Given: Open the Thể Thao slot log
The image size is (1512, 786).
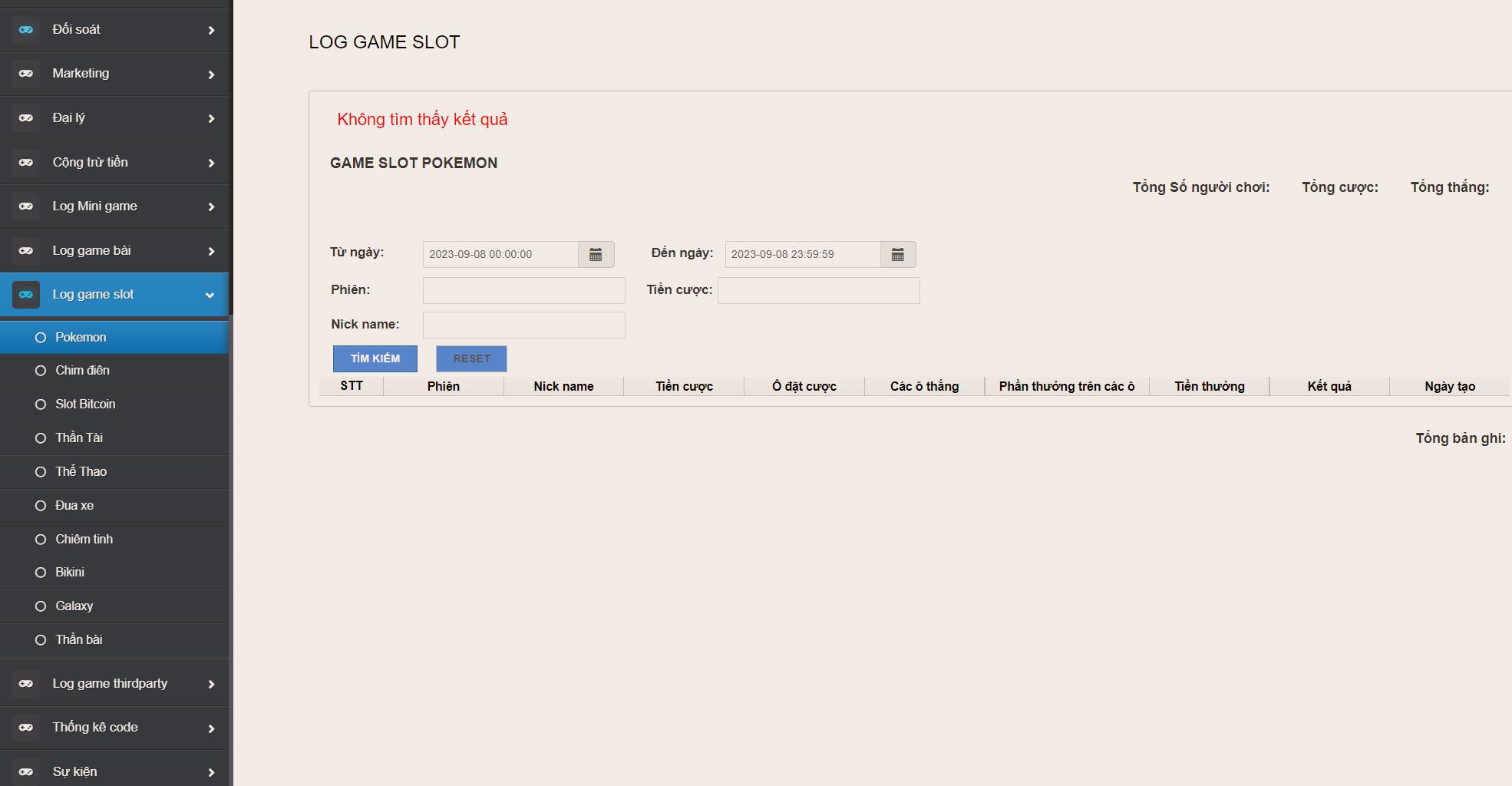Looking at the screenshot, I should point(114,472).
